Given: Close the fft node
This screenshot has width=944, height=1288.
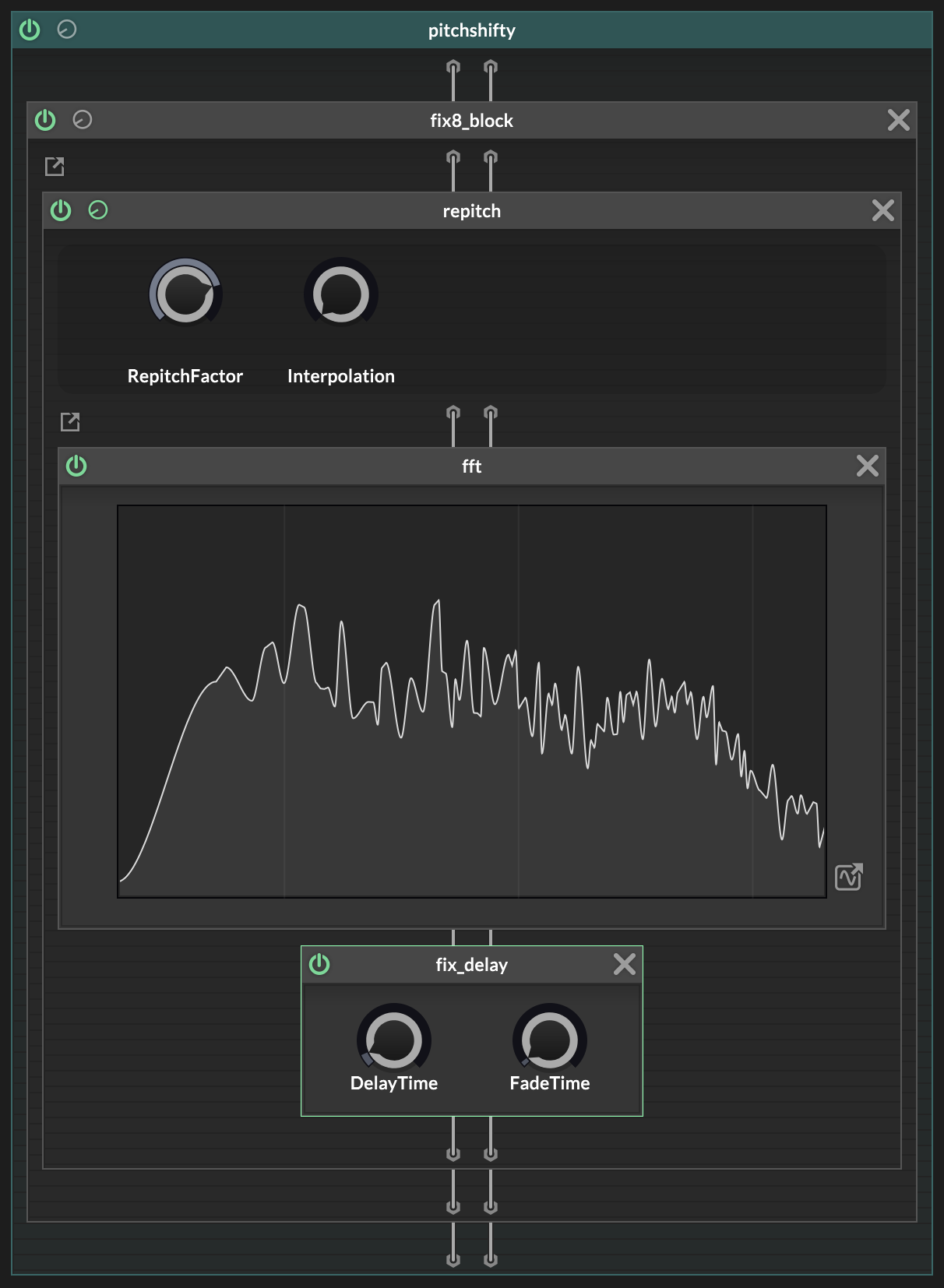Looking at the screenshot, I should point(867,466).
